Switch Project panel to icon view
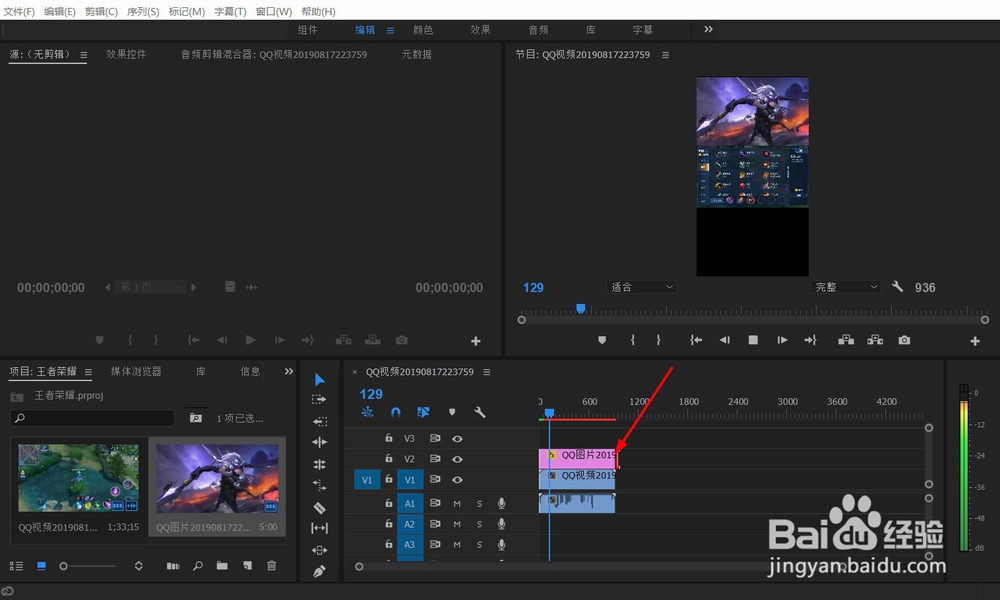Image resolution: width=1000 pixels, height=600 pixels. (x=41, y=566)
